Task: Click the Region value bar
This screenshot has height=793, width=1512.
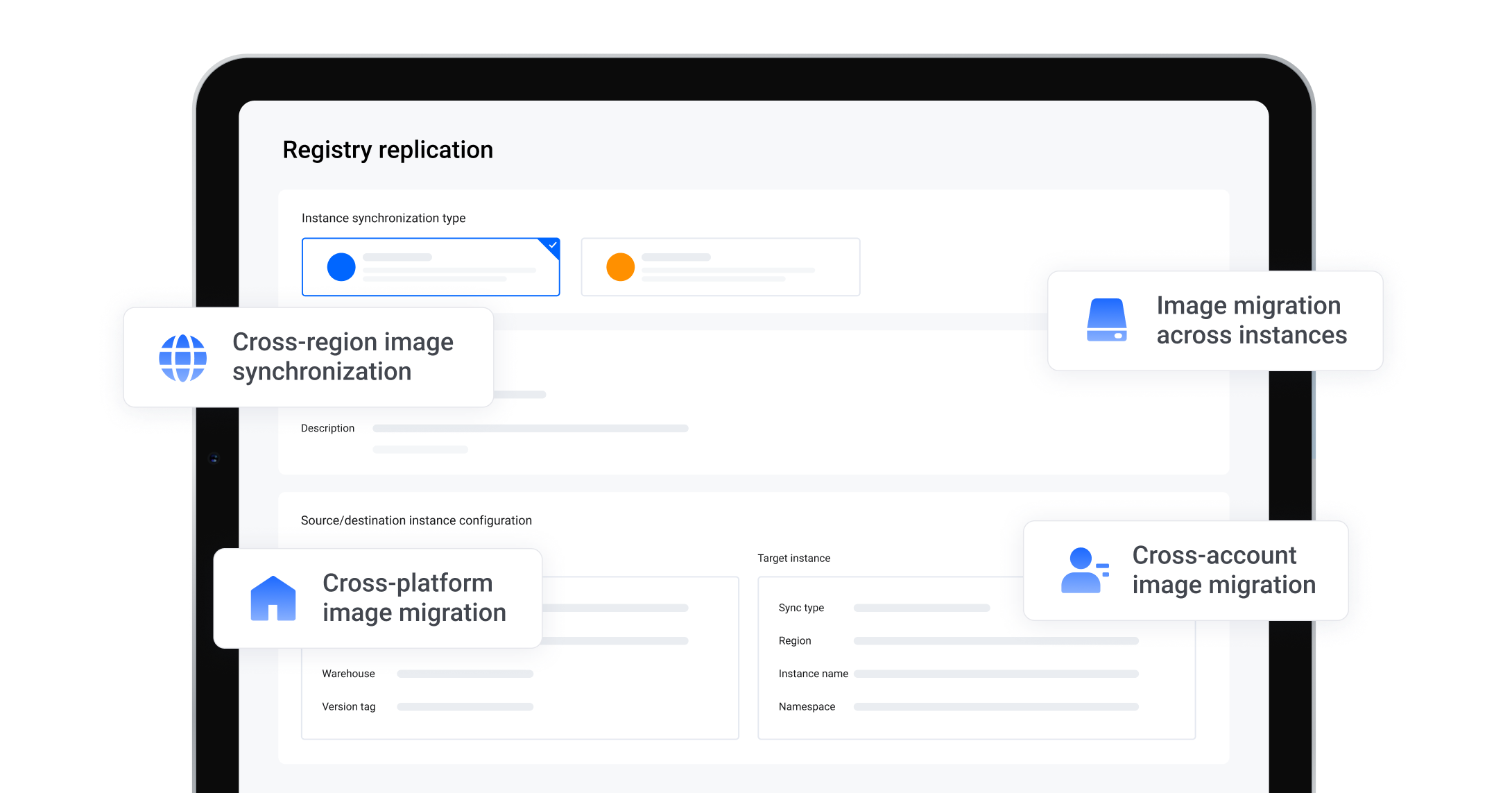Action: click(996, 641)
